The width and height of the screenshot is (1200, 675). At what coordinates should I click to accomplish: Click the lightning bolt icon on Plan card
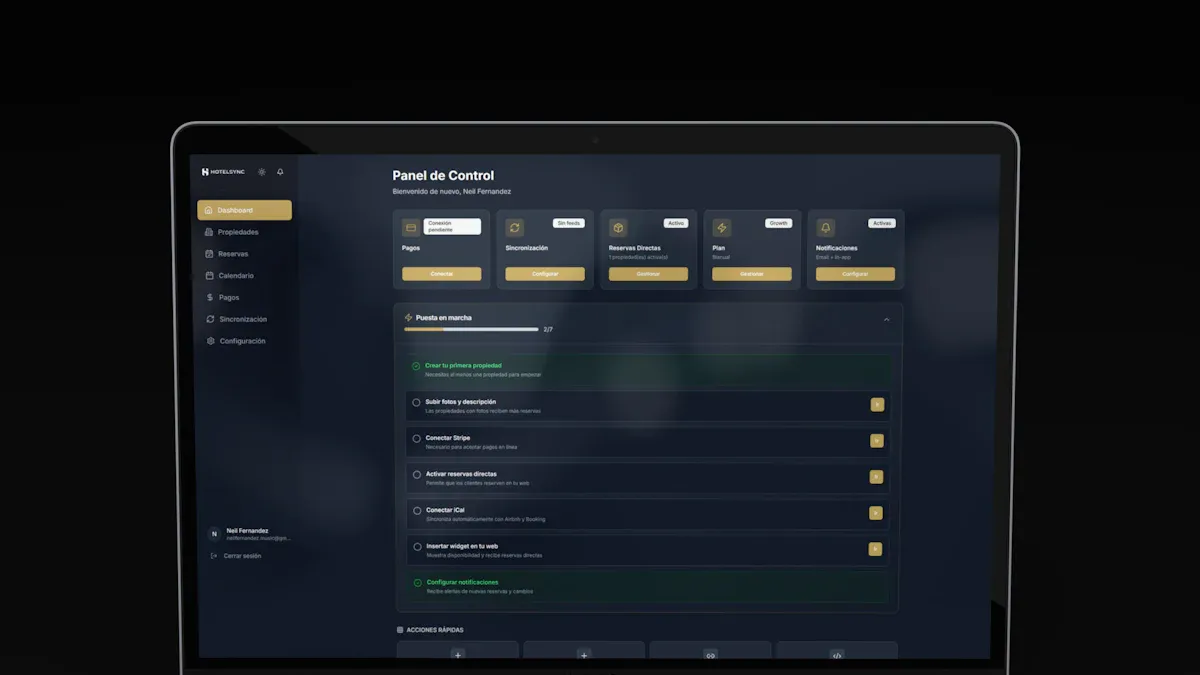(x=722, y=228)
